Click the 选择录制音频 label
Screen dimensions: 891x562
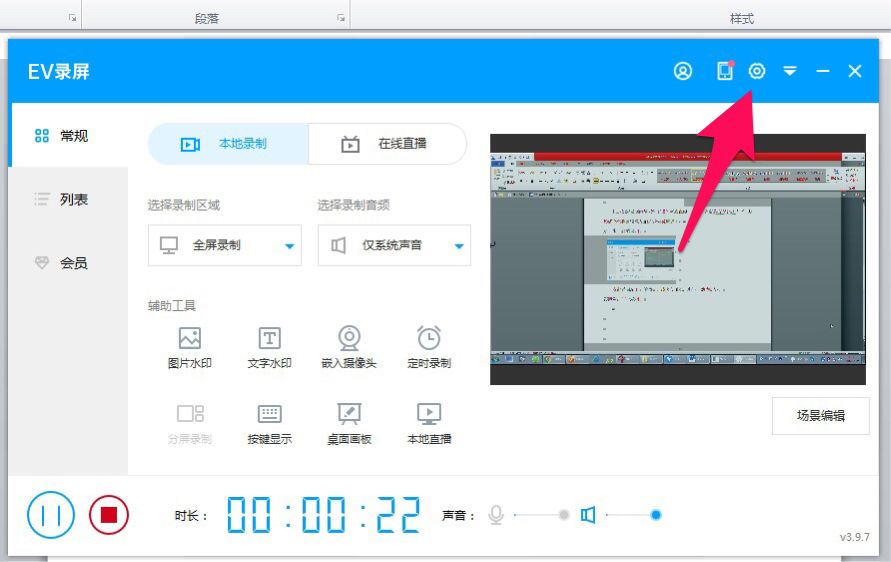tap(353, 205)
